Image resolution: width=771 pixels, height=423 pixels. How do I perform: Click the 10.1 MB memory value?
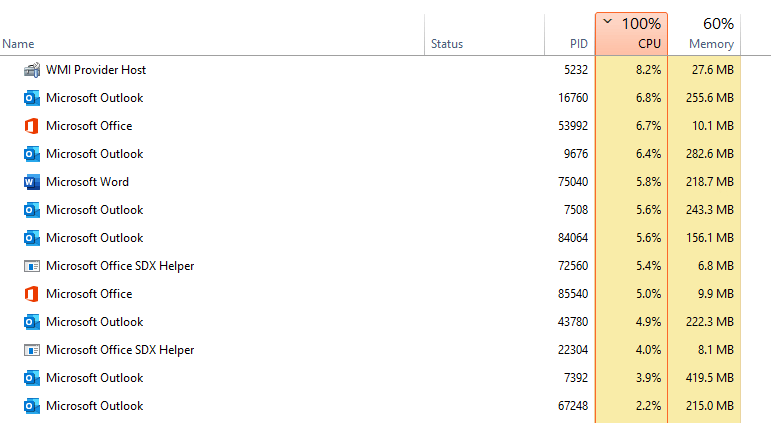[x=712, y=126]
